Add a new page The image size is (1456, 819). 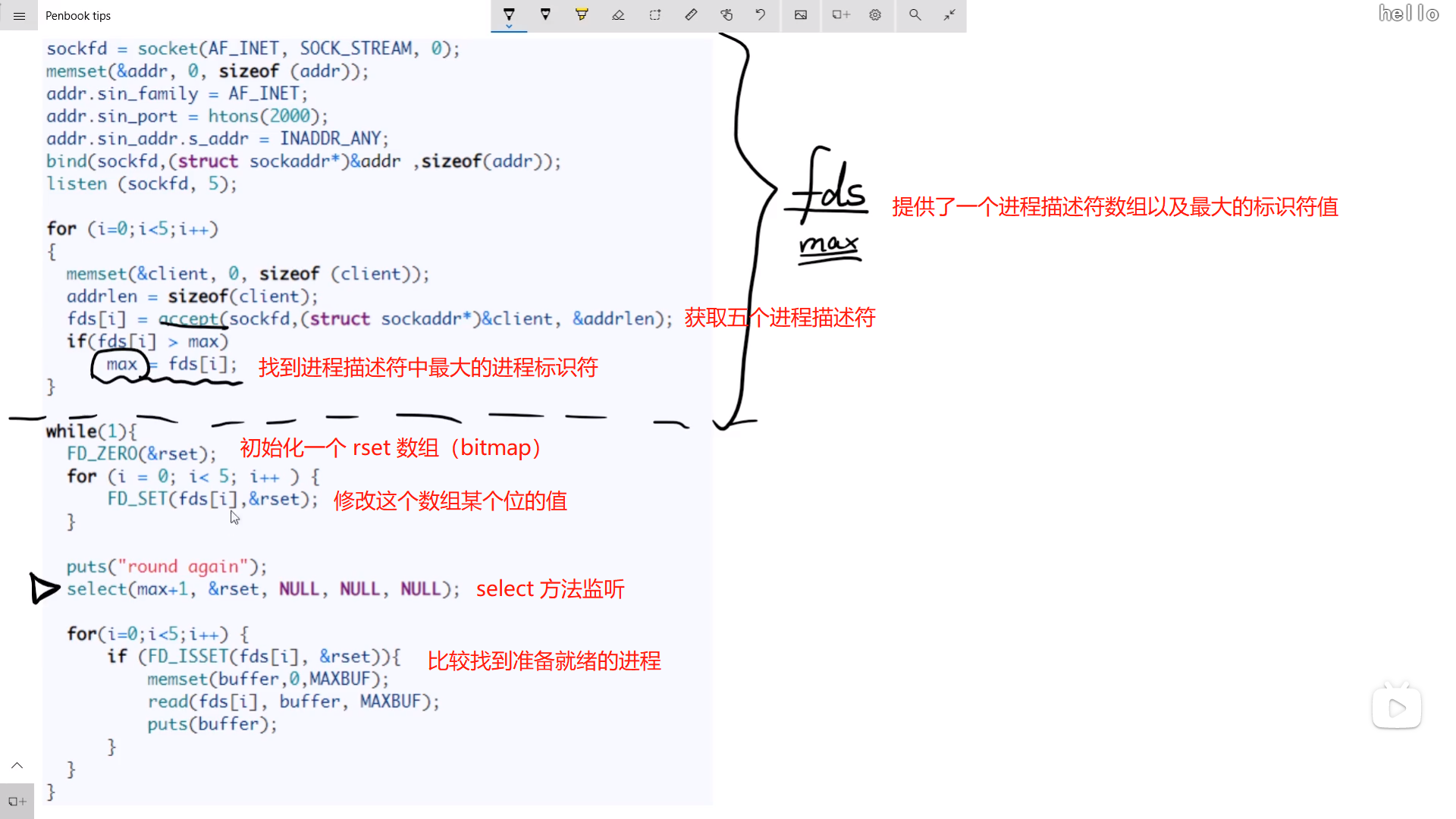point(840,14)
